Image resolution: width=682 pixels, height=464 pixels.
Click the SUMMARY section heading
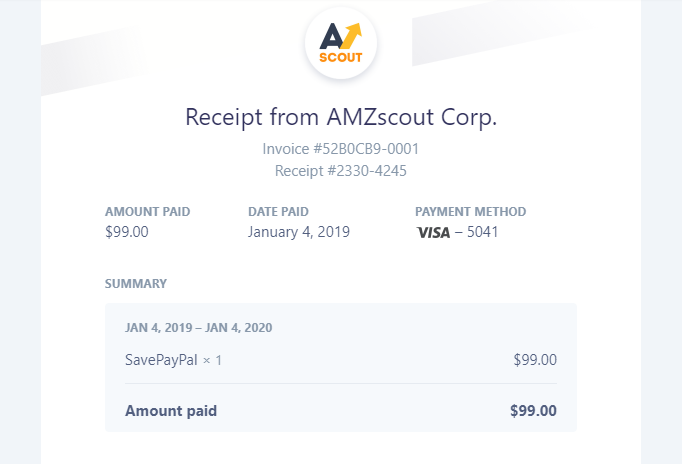135,284
